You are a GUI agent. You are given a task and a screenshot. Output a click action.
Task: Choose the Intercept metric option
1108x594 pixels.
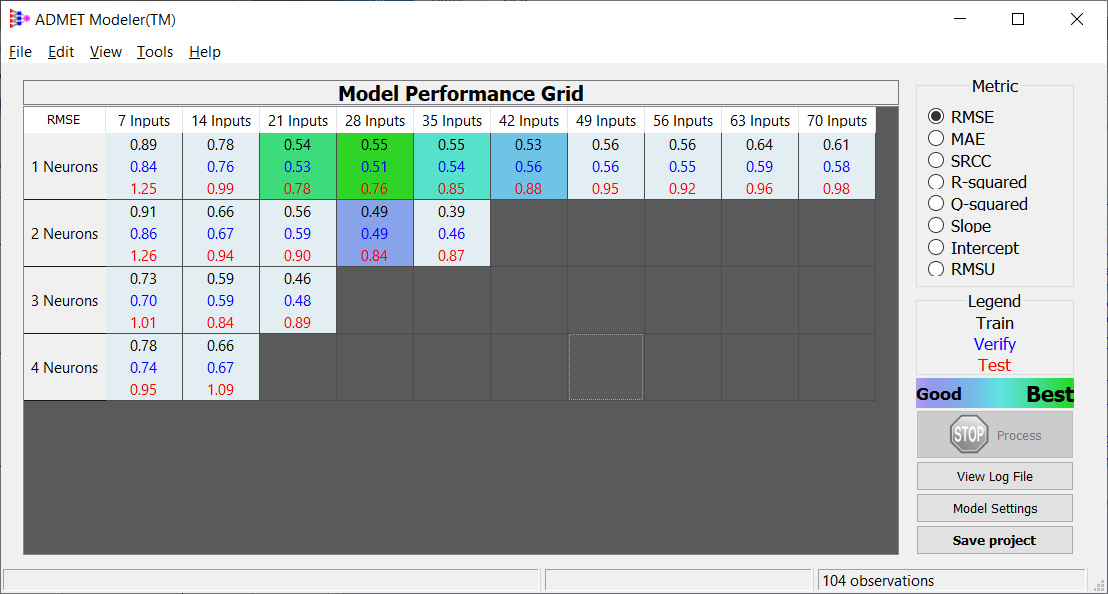pos(936,248)
